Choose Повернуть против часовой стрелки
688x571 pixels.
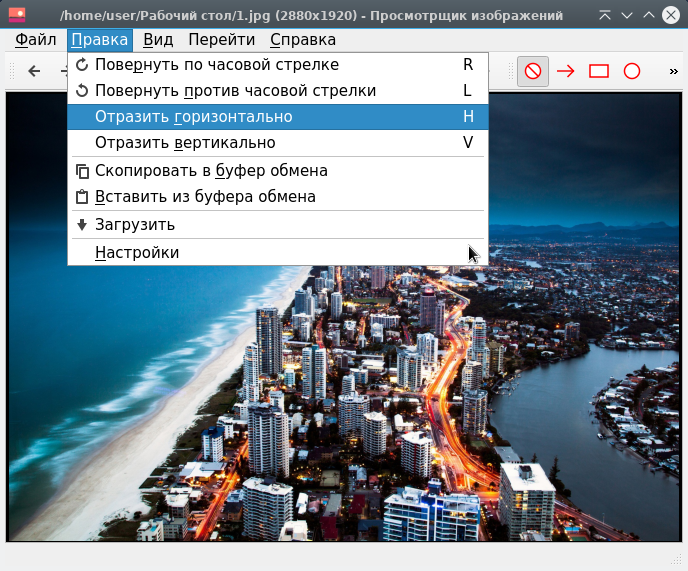235,91
